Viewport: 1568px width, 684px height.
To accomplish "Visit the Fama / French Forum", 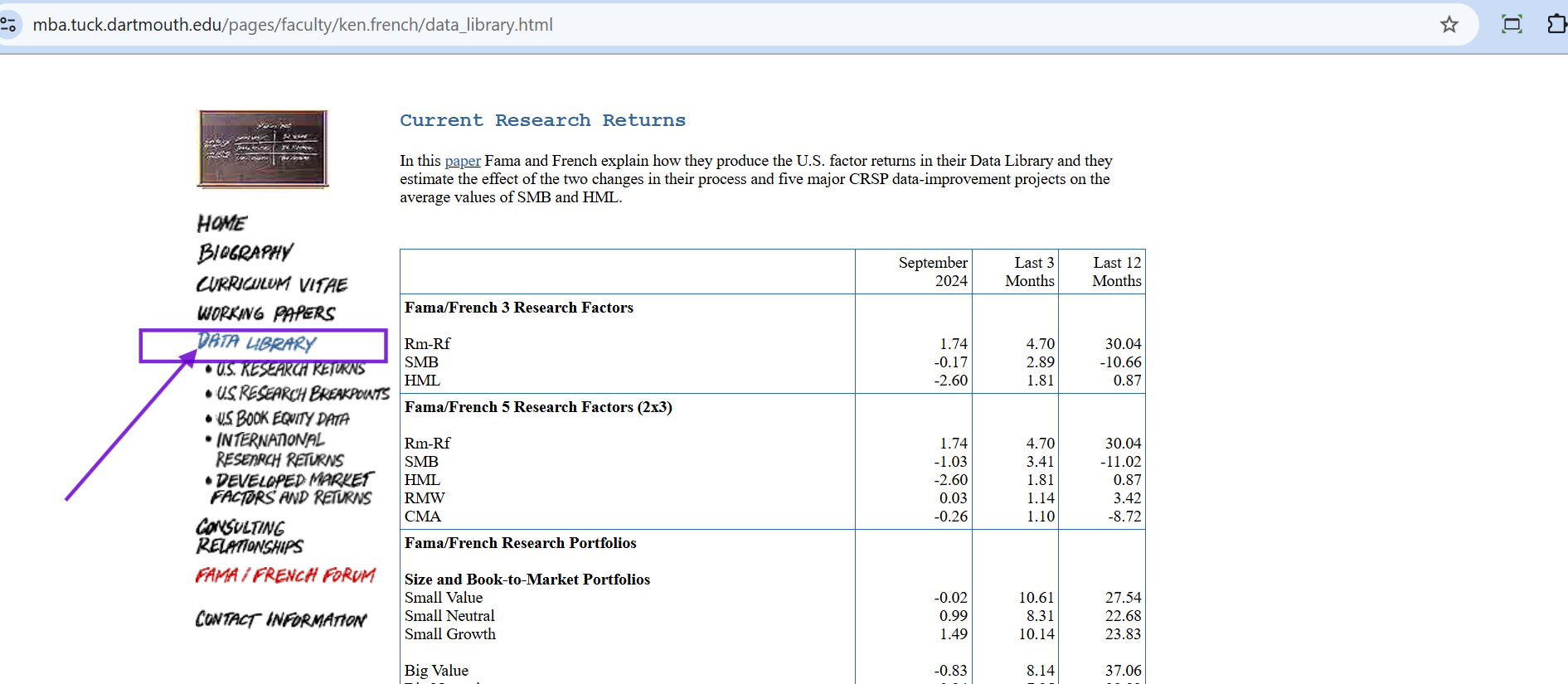I will (285, 575).
